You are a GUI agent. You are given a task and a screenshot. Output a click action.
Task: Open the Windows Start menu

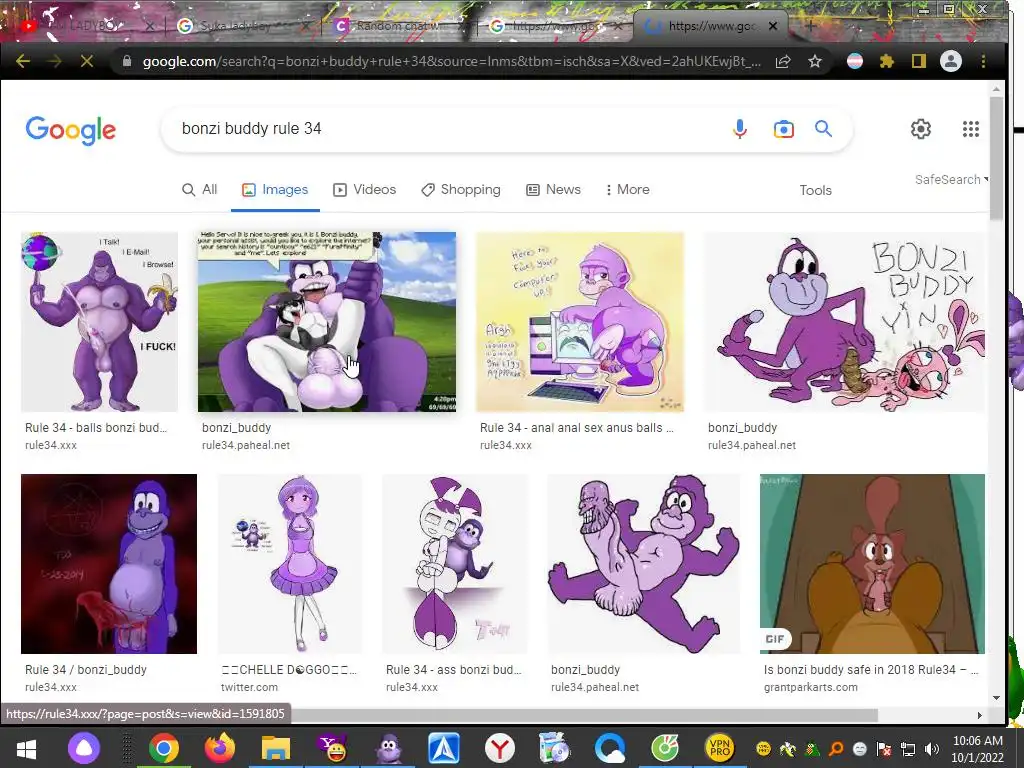click(x=26, y=748)
